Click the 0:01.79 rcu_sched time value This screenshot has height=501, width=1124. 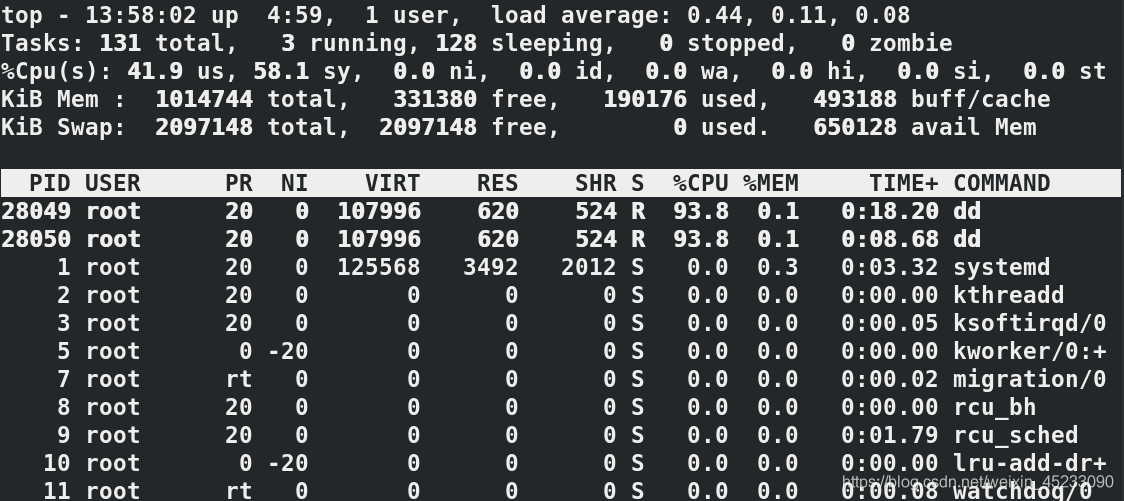890,435
